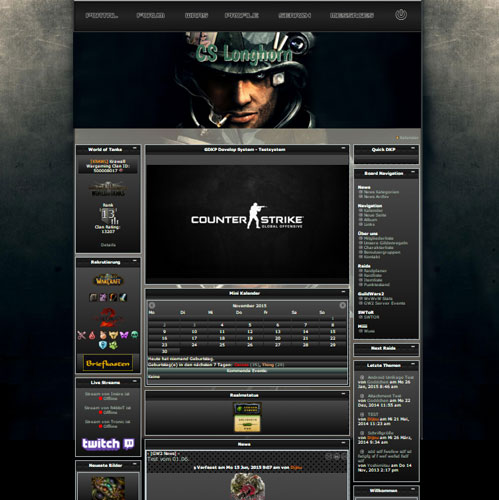Minimize the Live Streams panel
Viewport: 499px width, 500px height.
[x=135, y=381]
